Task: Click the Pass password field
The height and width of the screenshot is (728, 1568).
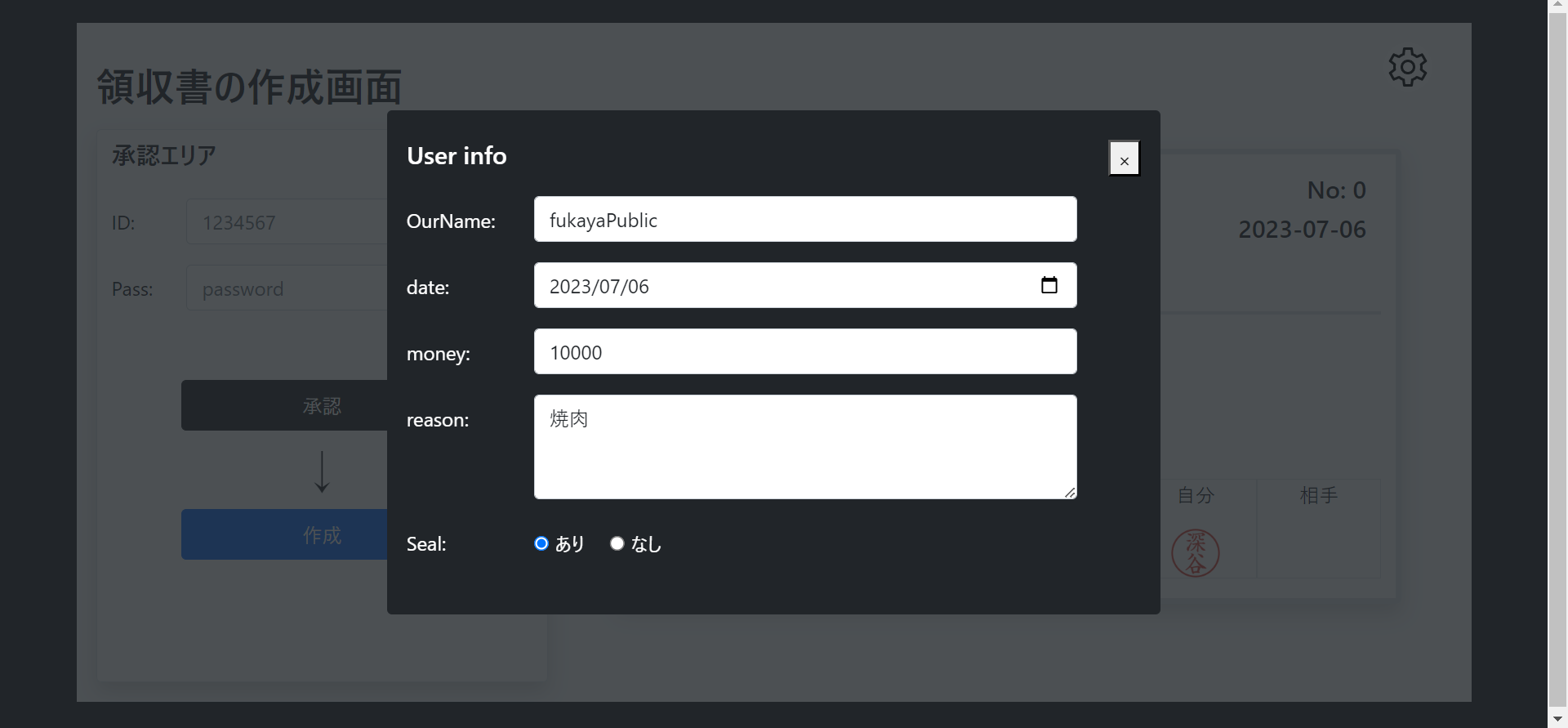Action: [286, 288]
